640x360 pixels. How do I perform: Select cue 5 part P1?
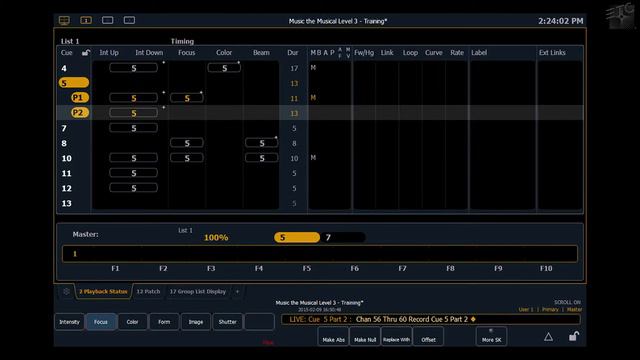[80, 98]
